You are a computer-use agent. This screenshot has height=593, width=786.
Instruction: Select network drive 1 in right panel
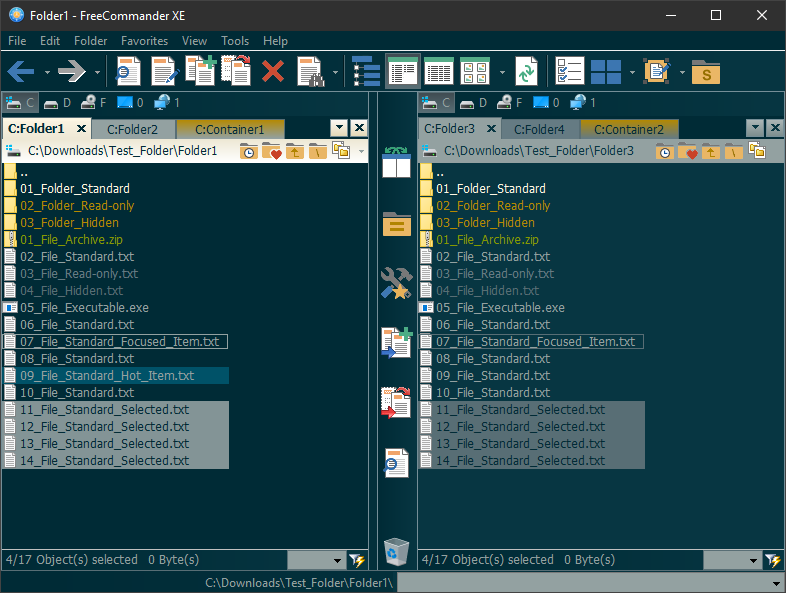pos(582,103)
